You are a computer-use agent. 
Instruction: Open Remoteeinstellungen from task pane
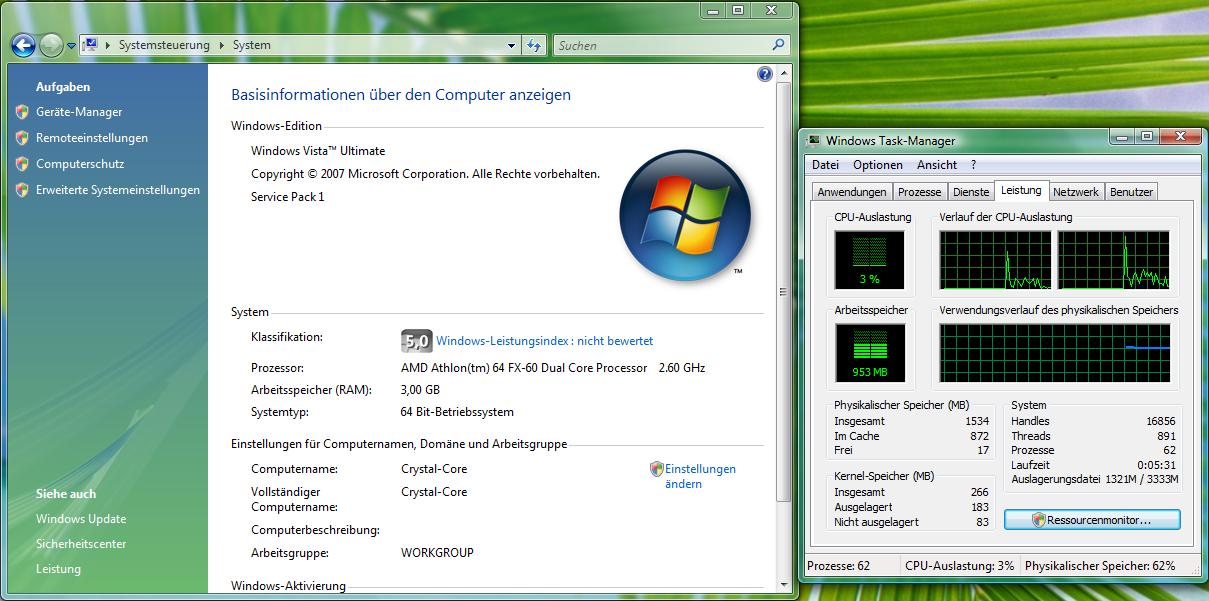tap(92, 138)
